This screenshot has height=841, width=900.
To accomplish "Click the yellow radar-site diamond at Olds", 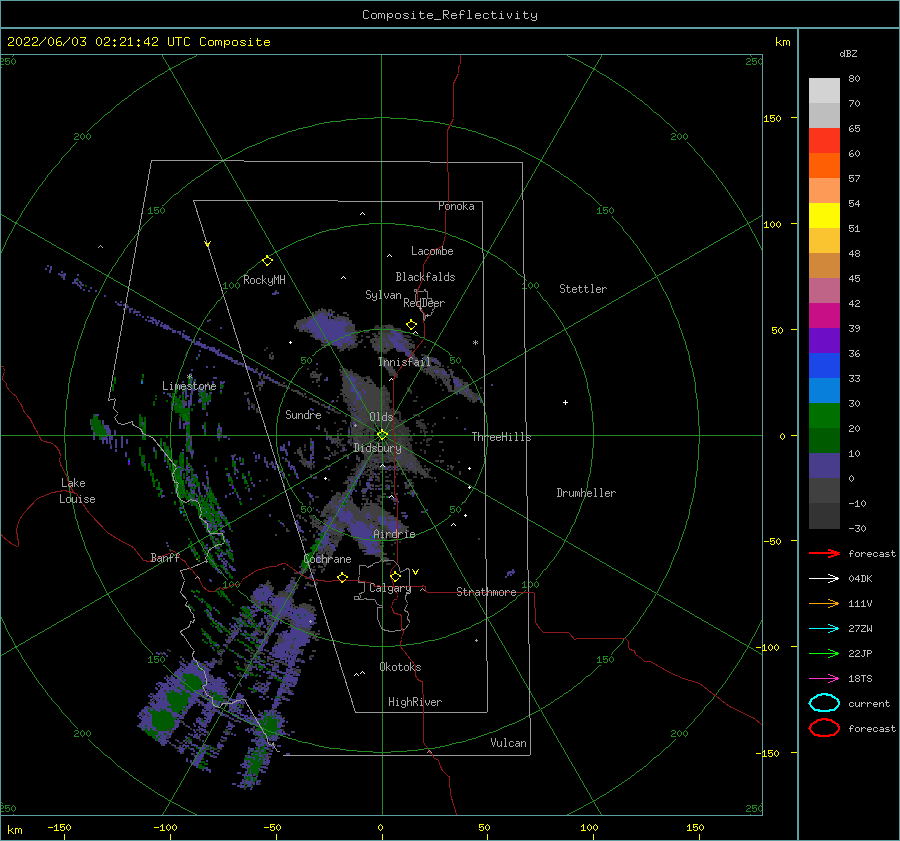I will pos(382,435).
